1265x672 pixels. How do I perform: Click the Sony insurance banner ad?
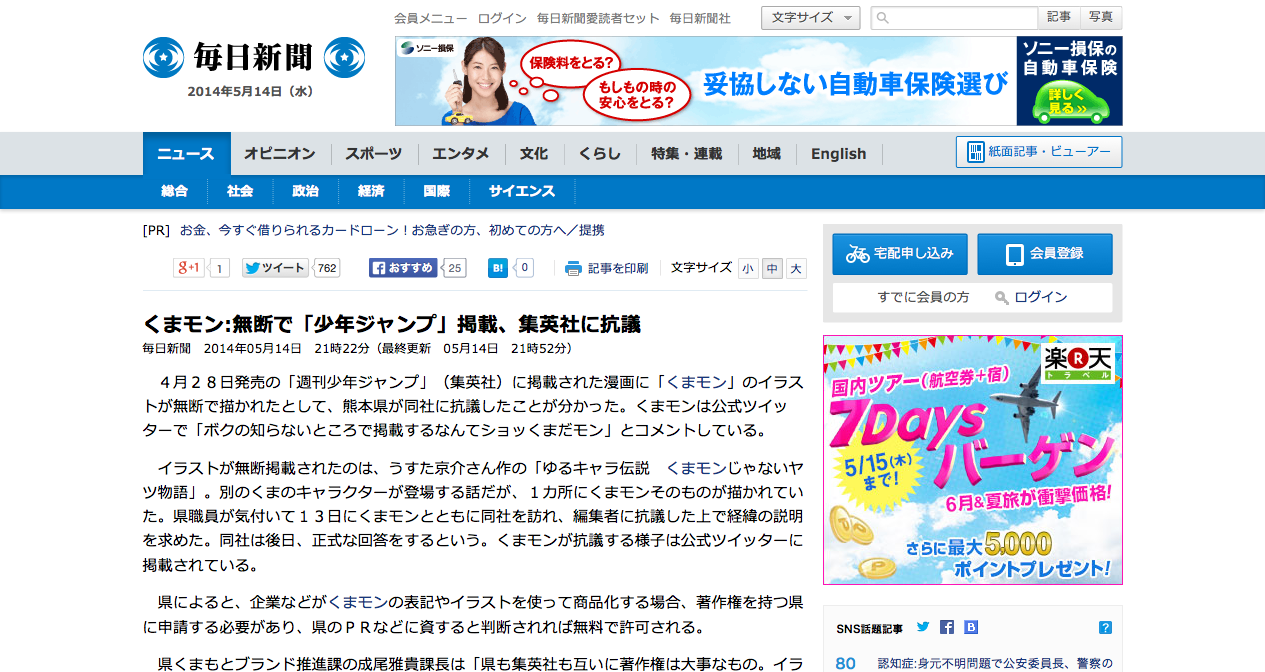(x=758, y=81)
